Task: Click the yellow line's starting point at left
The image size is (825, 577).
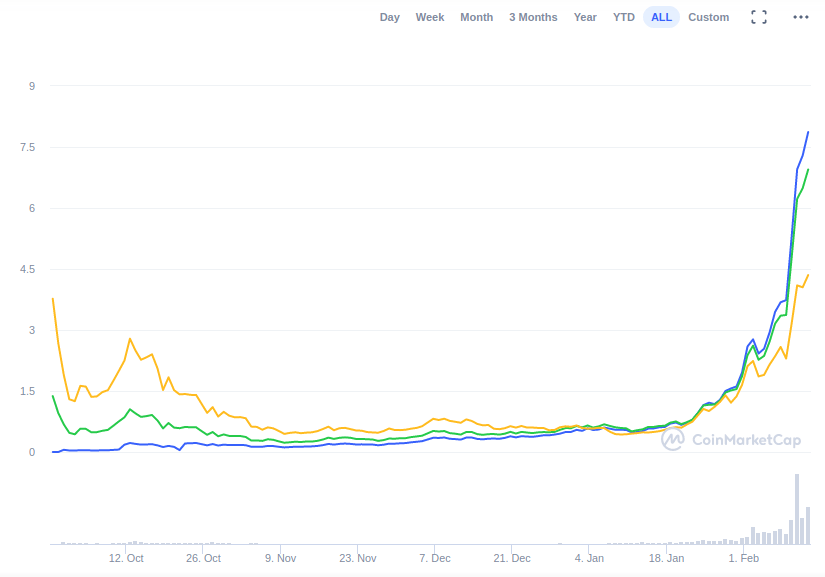Action: [52, 298]
